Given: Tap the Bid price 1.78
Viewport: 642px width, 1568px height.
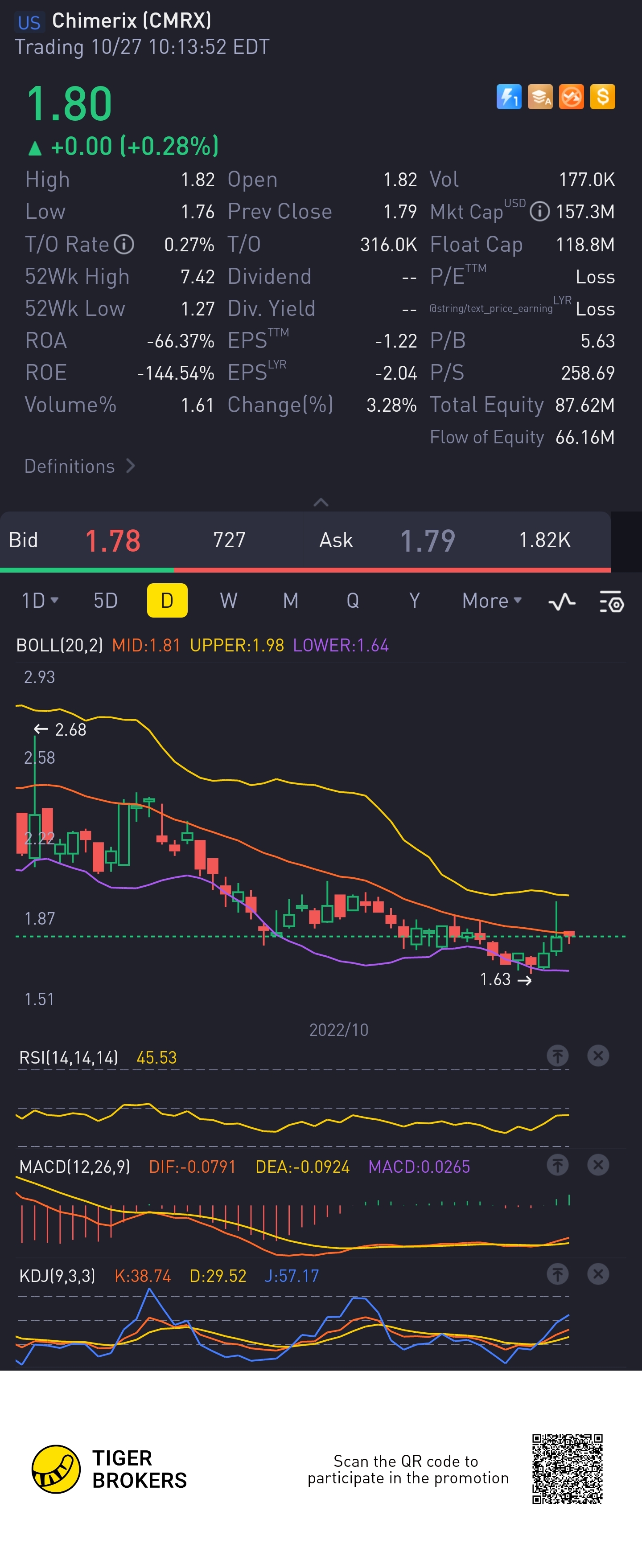Looking at the screenshot, I should (x=113, y=540).
